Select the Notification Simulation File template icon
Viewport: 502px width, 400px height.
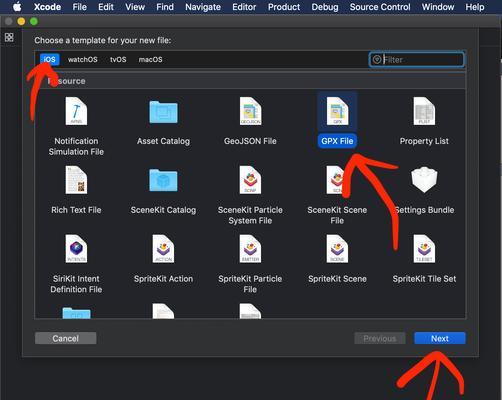pos(76,111)
